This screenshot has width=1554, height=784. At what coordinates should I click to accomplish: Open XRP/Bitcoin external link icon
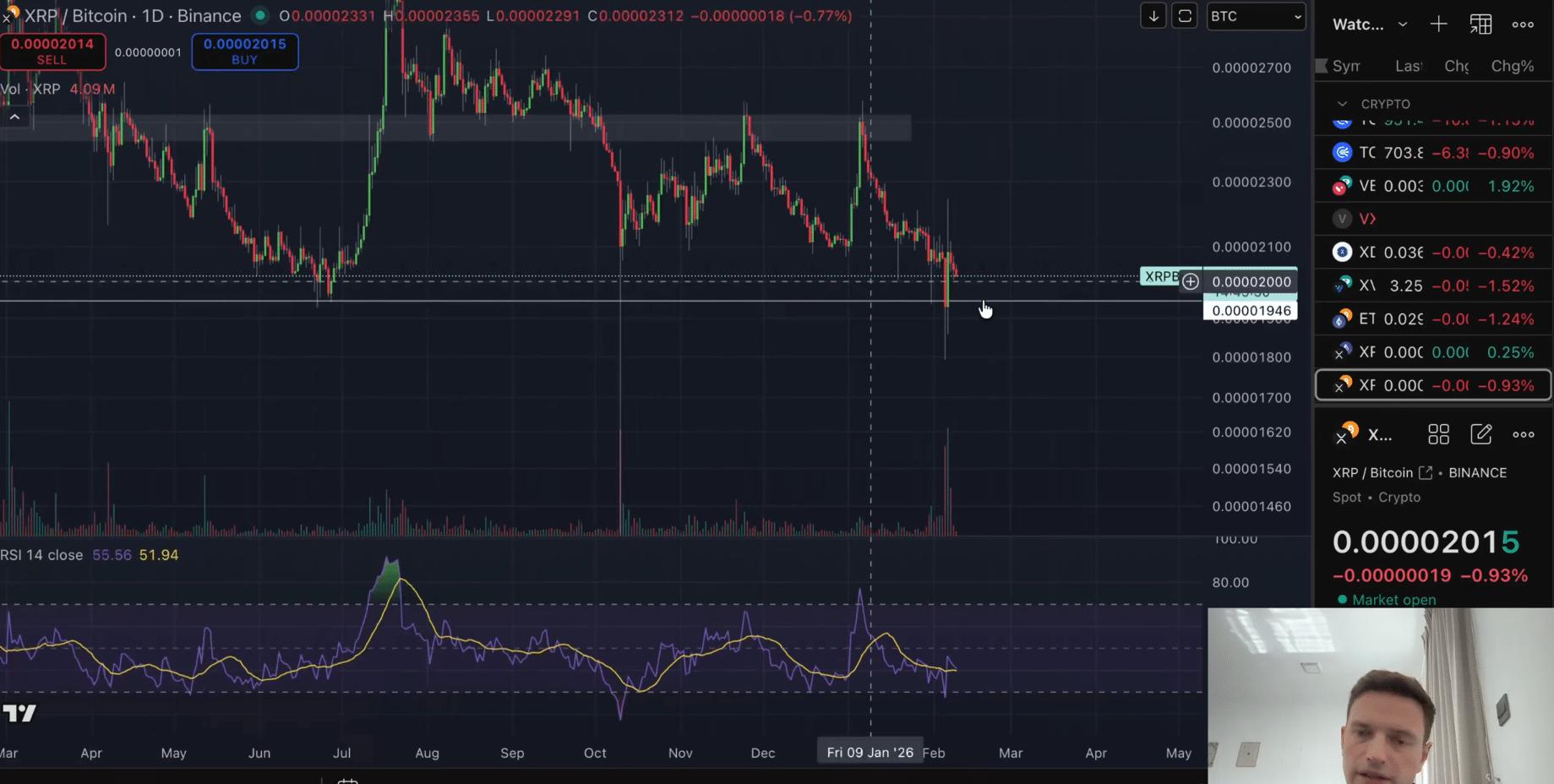pyautogui.click(x=1426, y=473)
